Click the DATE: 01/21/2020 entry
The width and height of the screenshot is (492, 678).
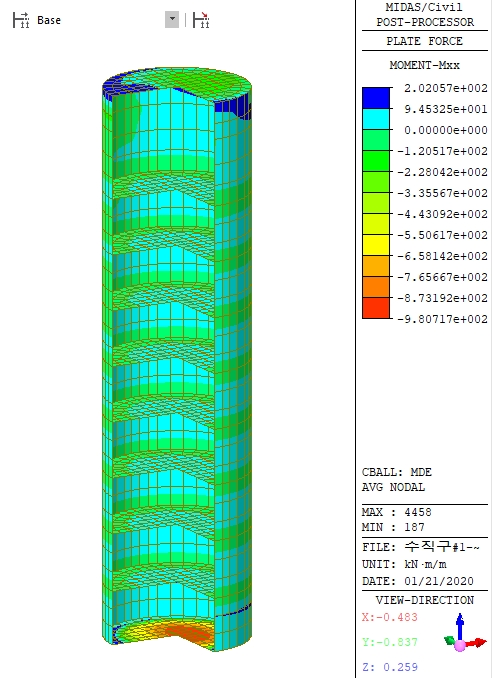click(418, 581)
